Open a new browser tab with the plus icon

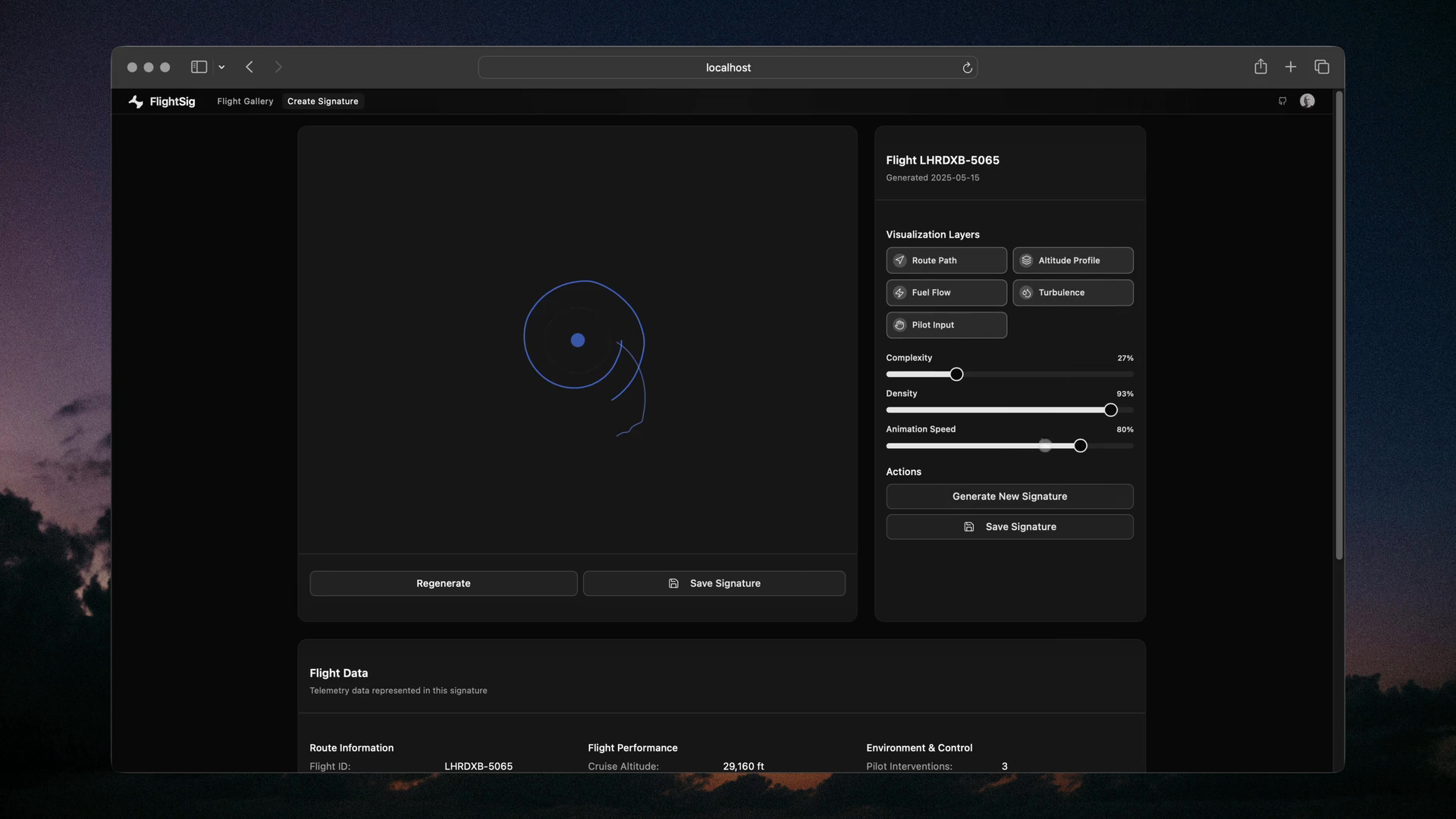(1291, 67)
